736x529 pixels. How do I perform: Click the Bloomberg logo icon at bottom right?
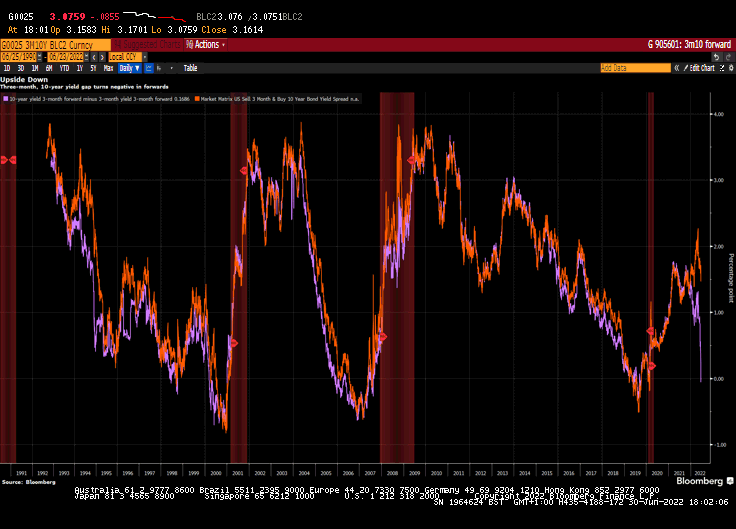click(x=730, y=481)
